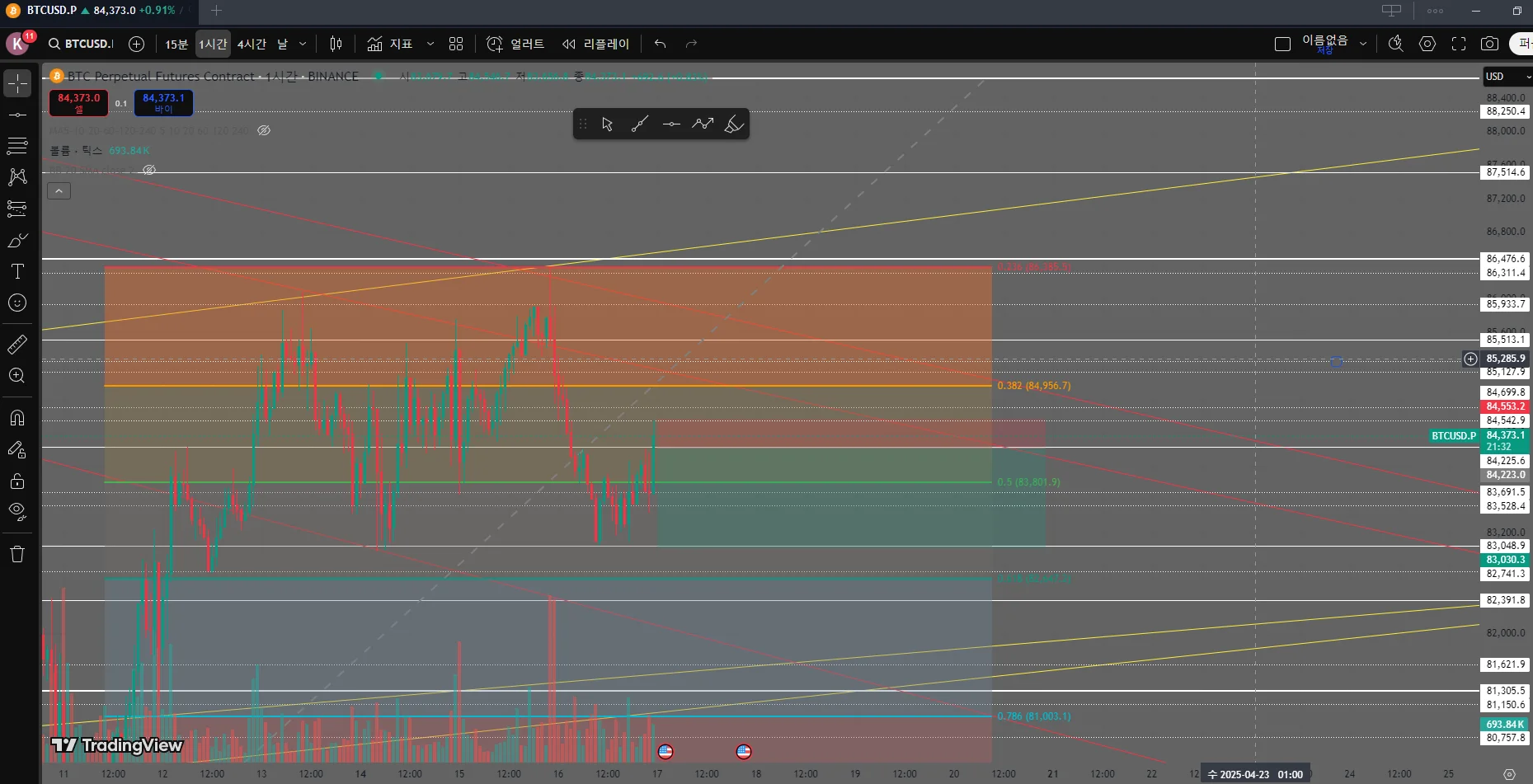Open time axis settings gear
Viewport: 1533px width, 784px height.
pyautogui.click(x=1509, y=774)
